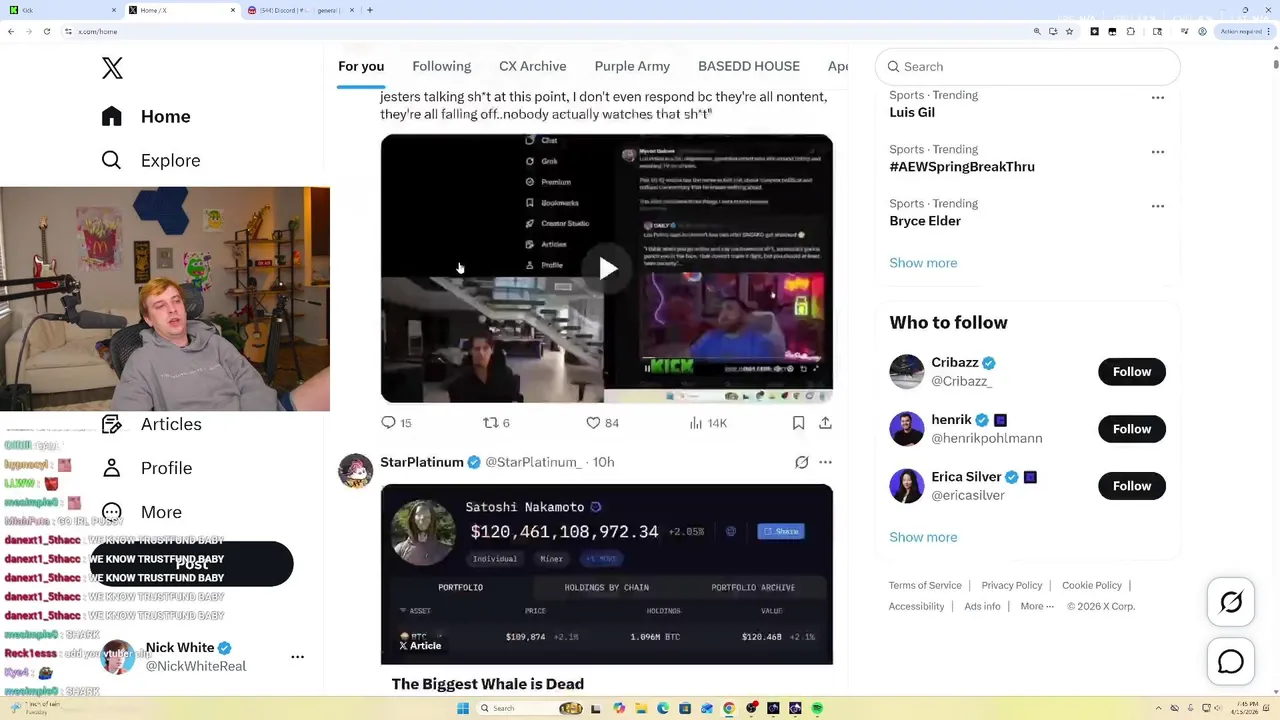The height and width of the screenshot is (720, 1280).
Task: Open Nick White account options menu
Action: point(297,657)
